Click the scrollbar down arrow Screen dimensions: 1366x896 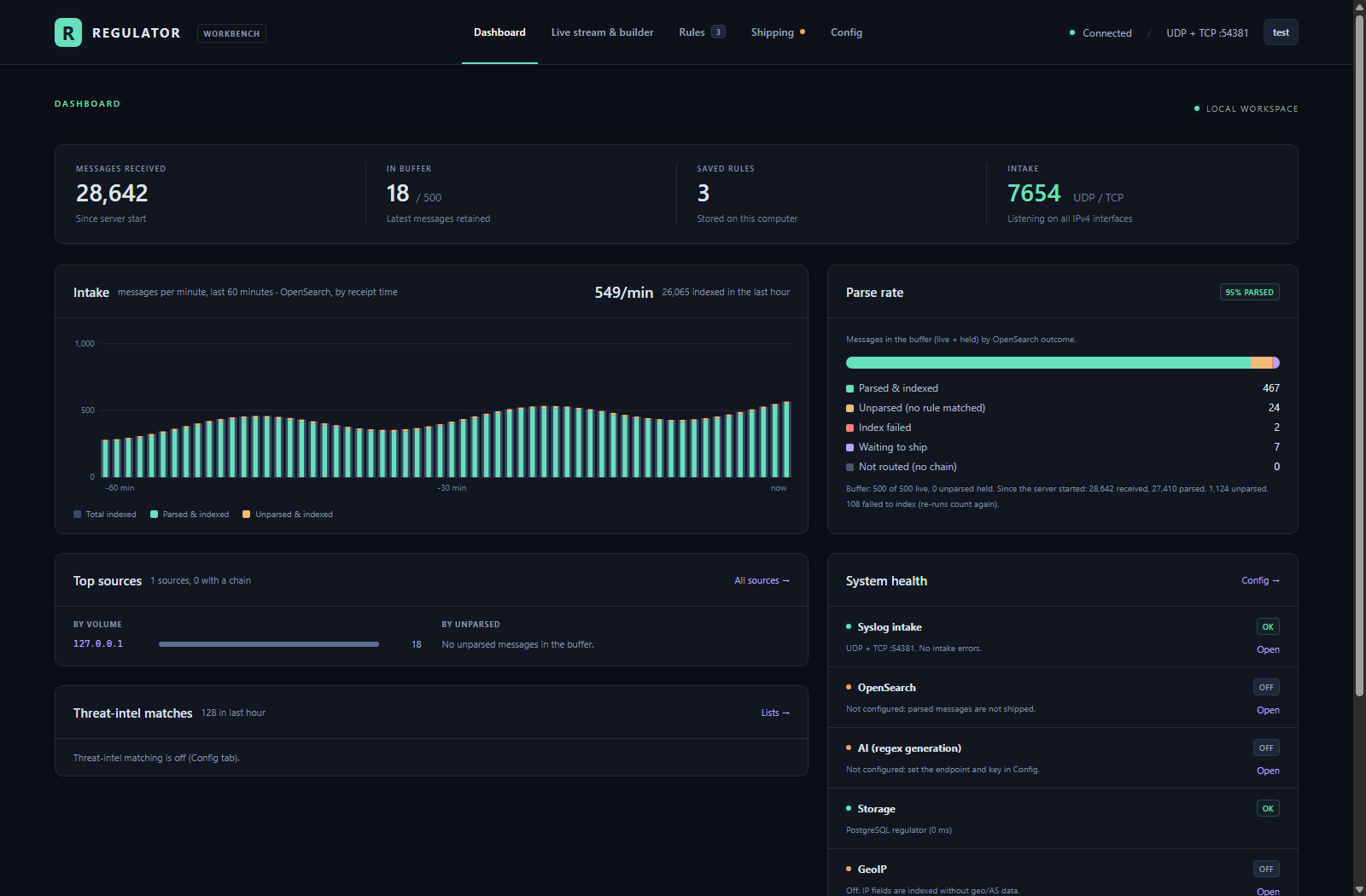(x=1359, y=889)
